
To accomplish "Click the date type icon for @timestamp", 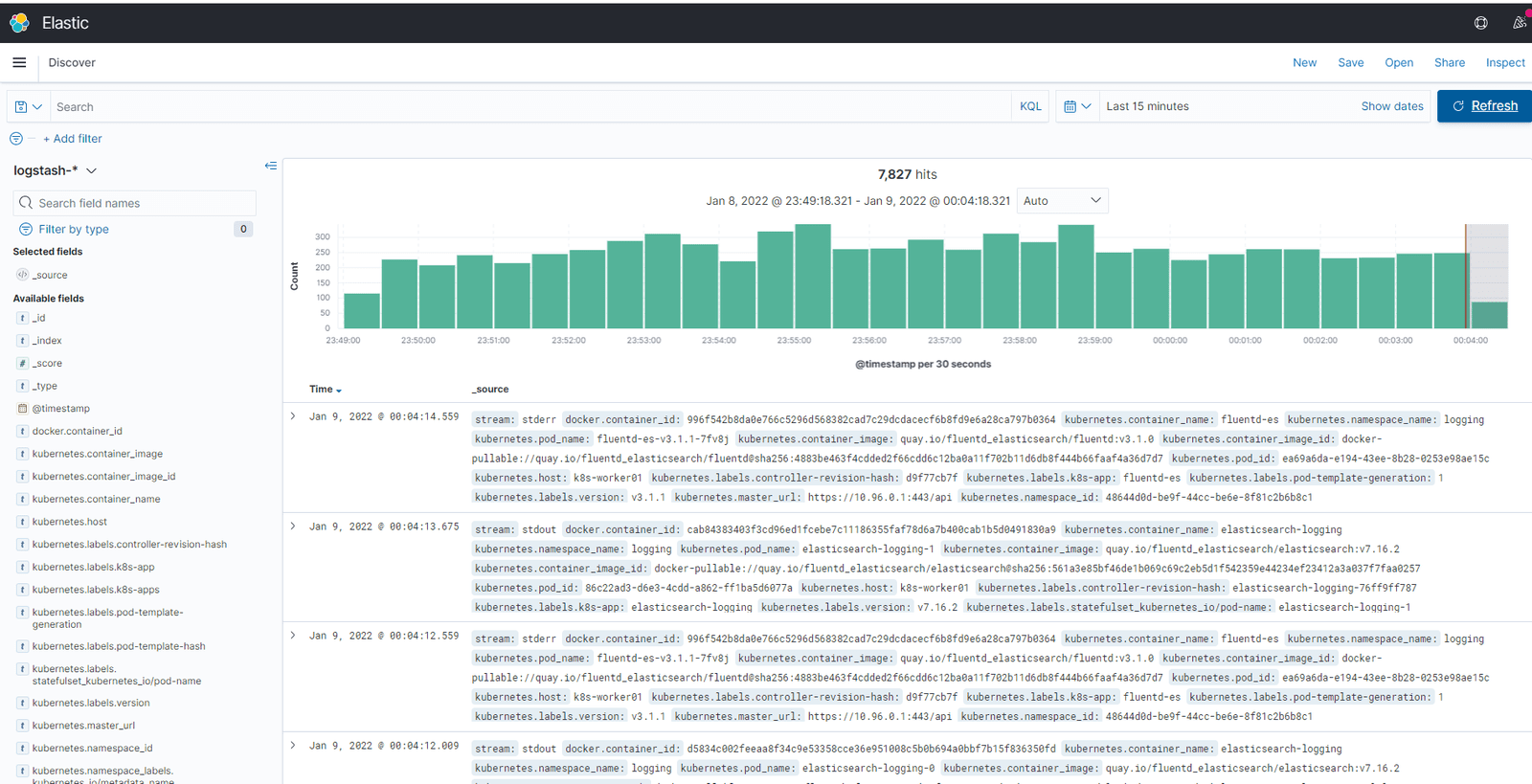I will click(22, 409).
